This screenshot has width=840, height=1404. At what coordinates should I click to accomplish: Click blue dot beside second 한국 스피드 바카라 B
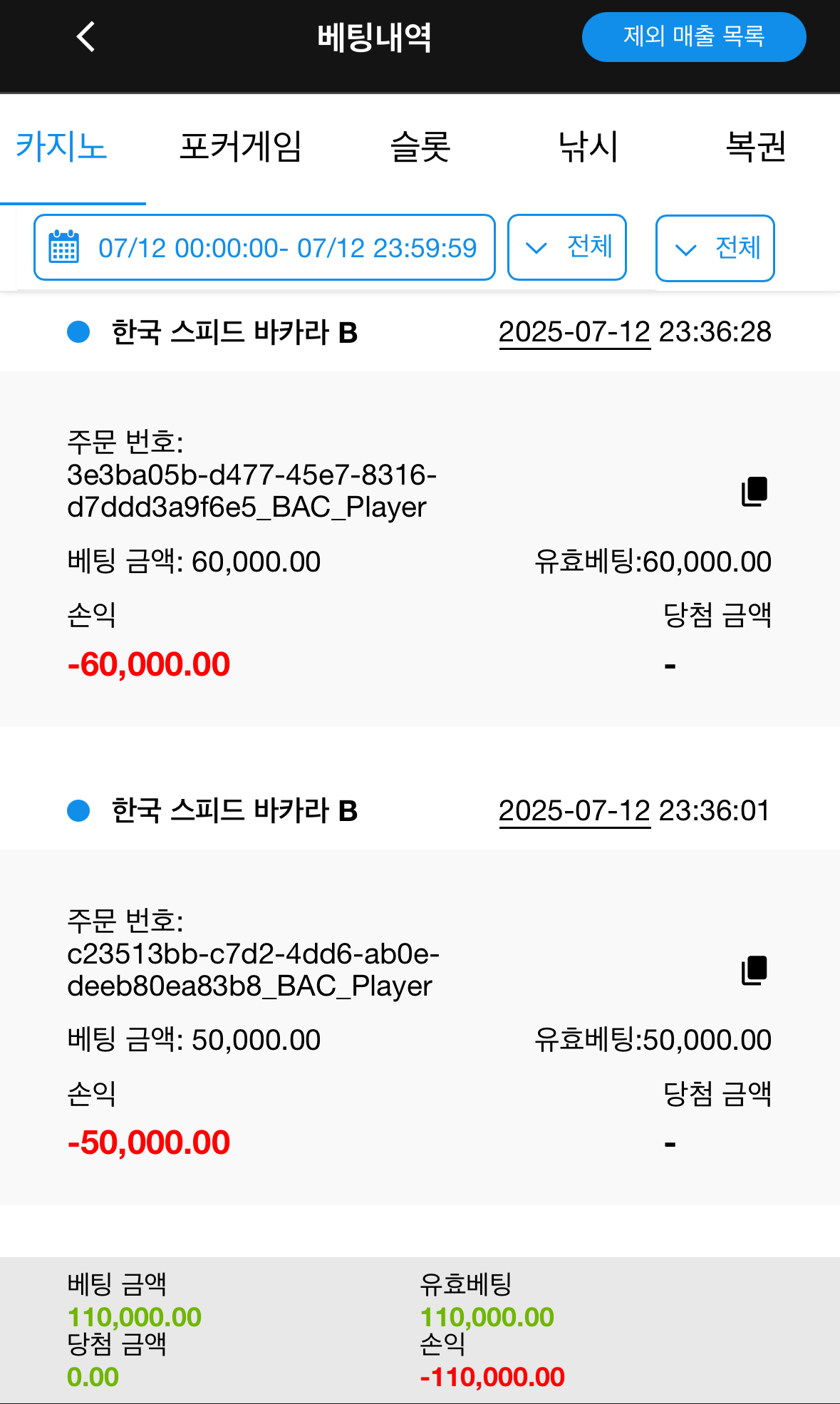pos(78,810)
